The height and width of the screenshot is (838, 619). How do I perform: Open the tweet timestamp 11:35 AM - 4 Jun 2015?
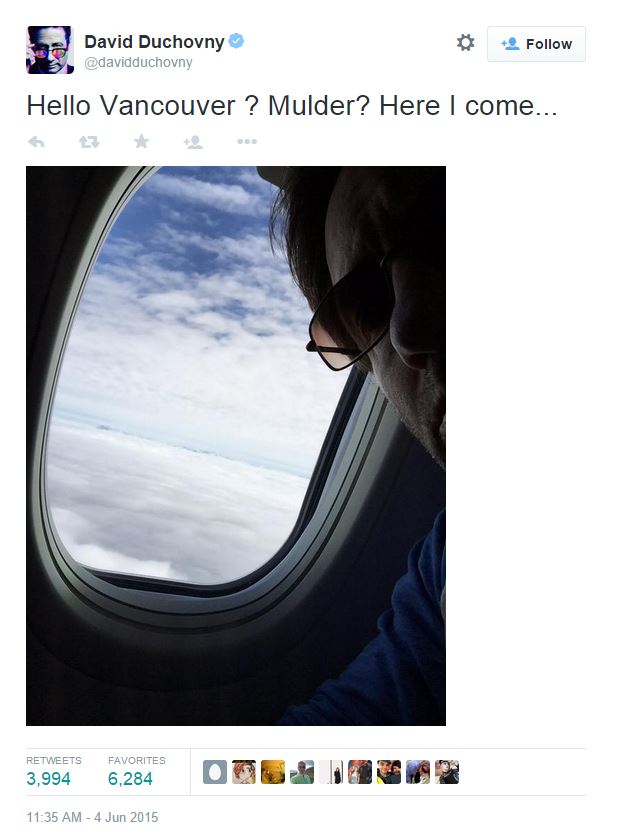92,817
